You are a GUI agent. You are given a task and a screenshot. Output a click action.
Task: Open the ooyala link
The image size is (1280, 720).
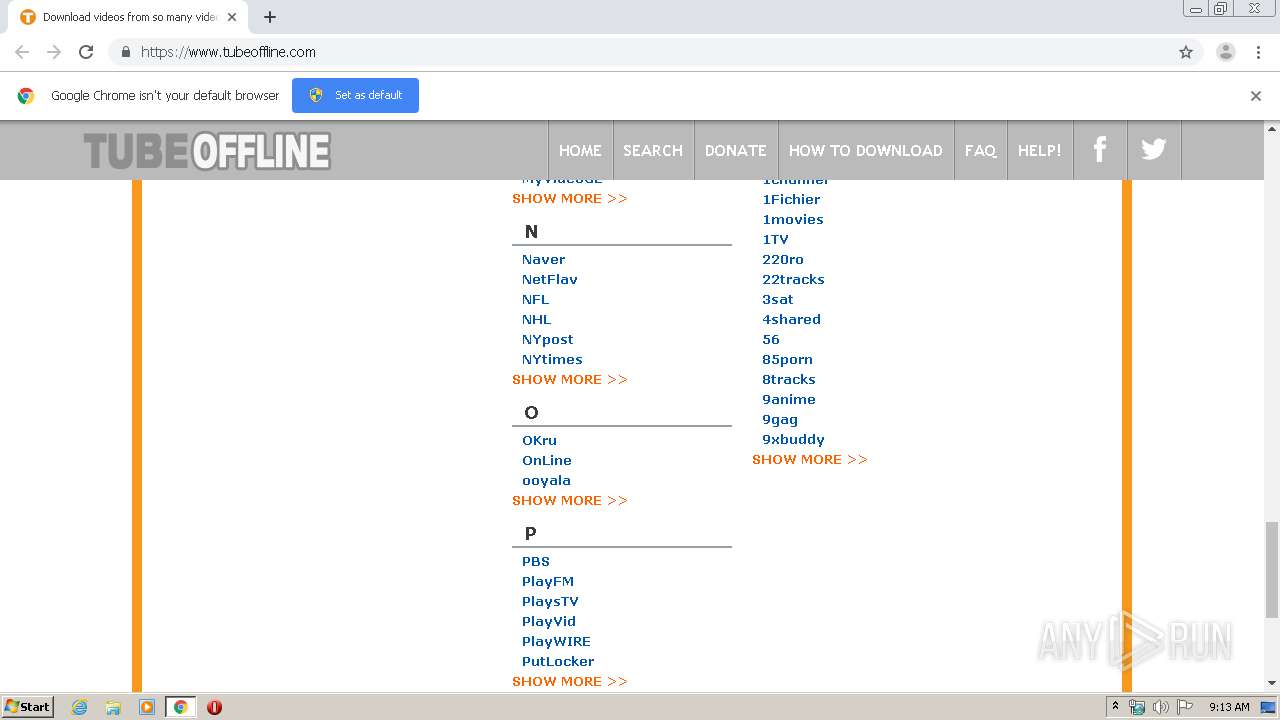(x=546, y=480)
